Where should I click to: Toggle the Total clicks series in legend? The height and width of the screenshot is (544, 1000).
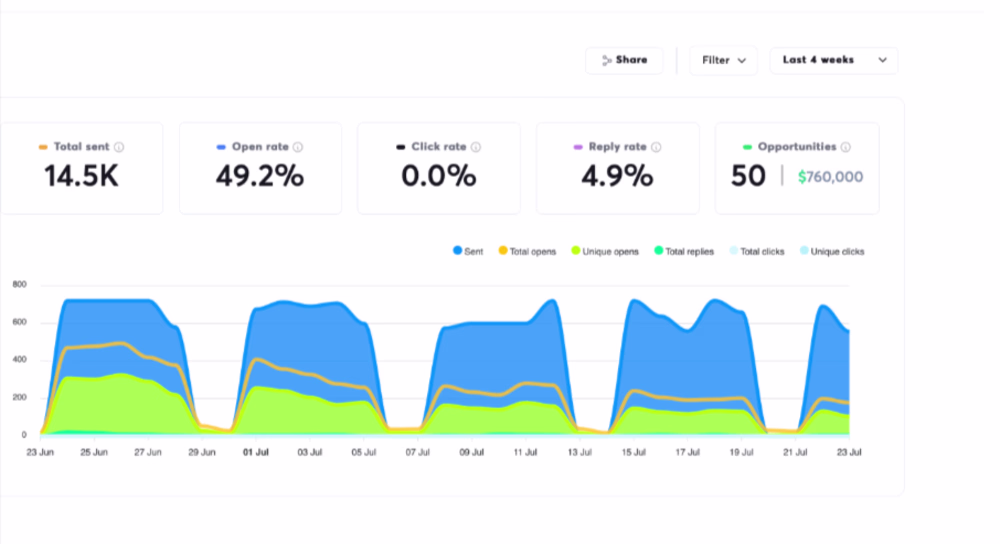click(x=757, y=251)
